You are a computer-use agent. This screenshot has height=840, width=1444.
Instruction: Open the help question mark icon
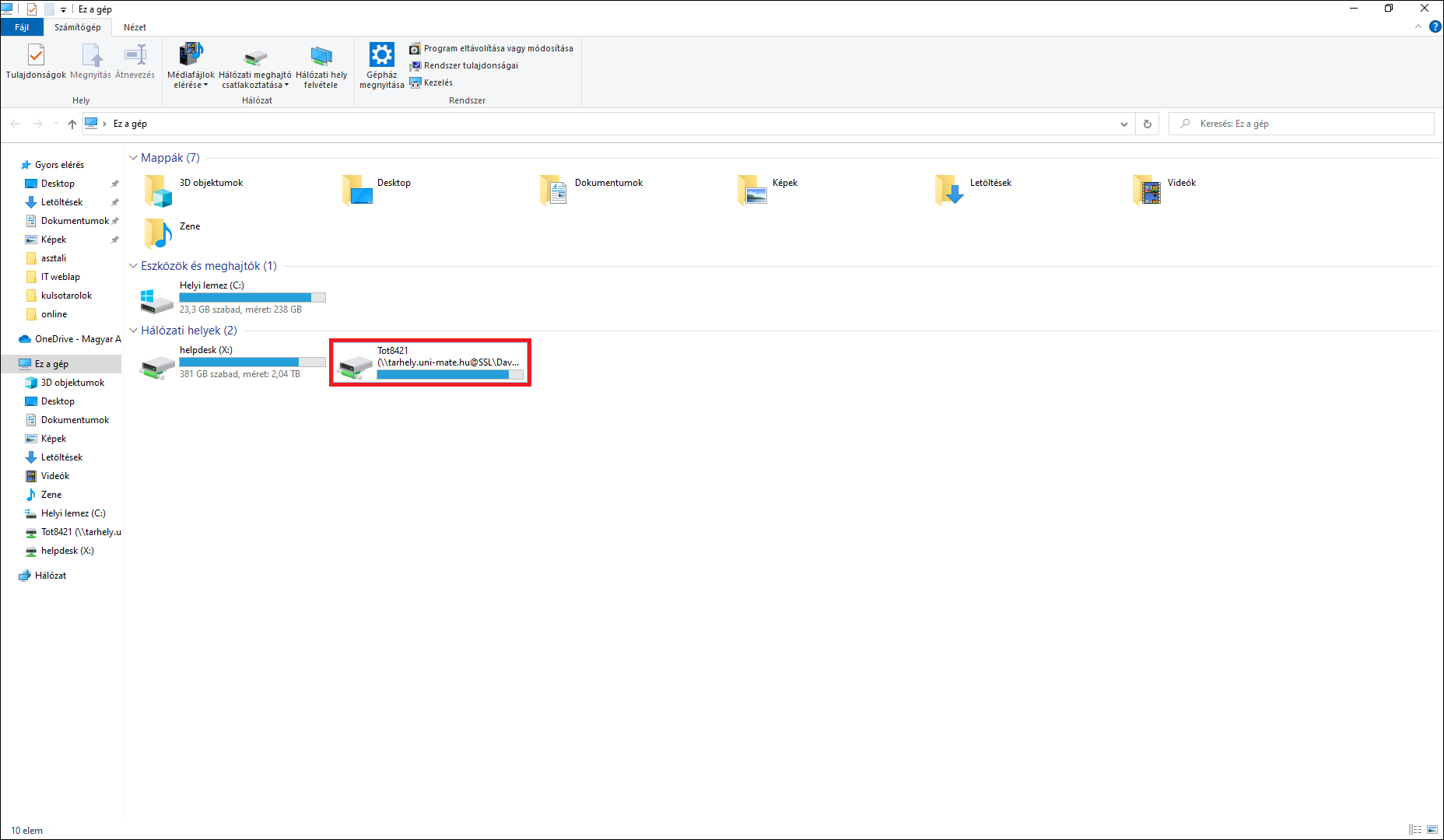click(x=1435, y=26)
